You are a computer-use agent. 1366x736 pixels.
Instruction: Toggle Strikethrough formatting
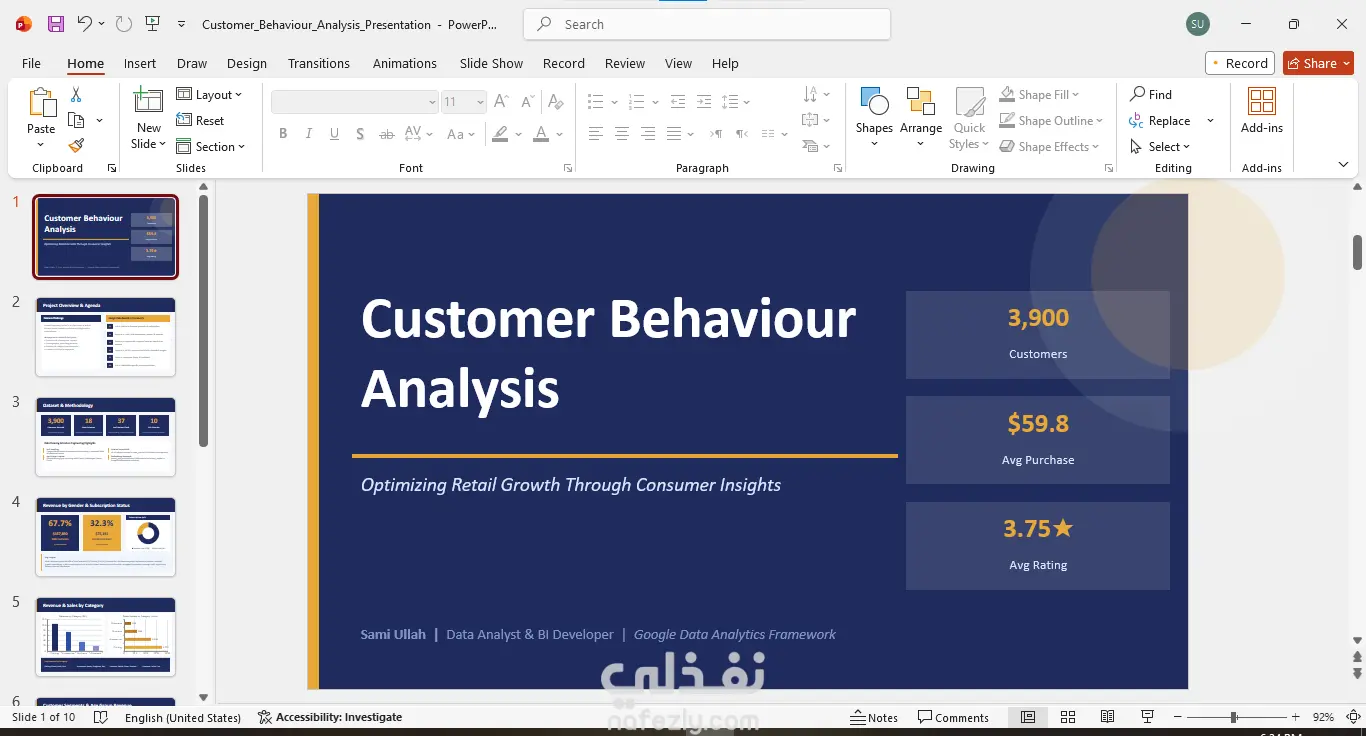[386, 134]
